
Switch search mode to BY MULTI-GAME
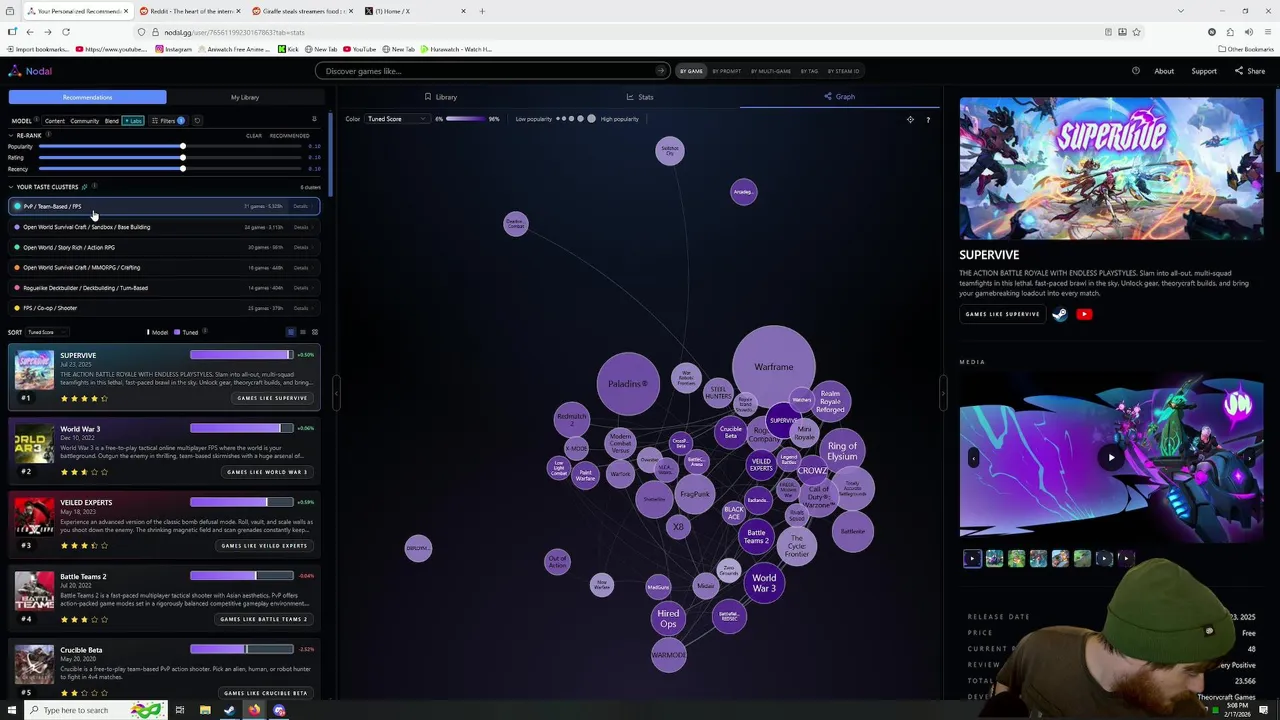771,71
